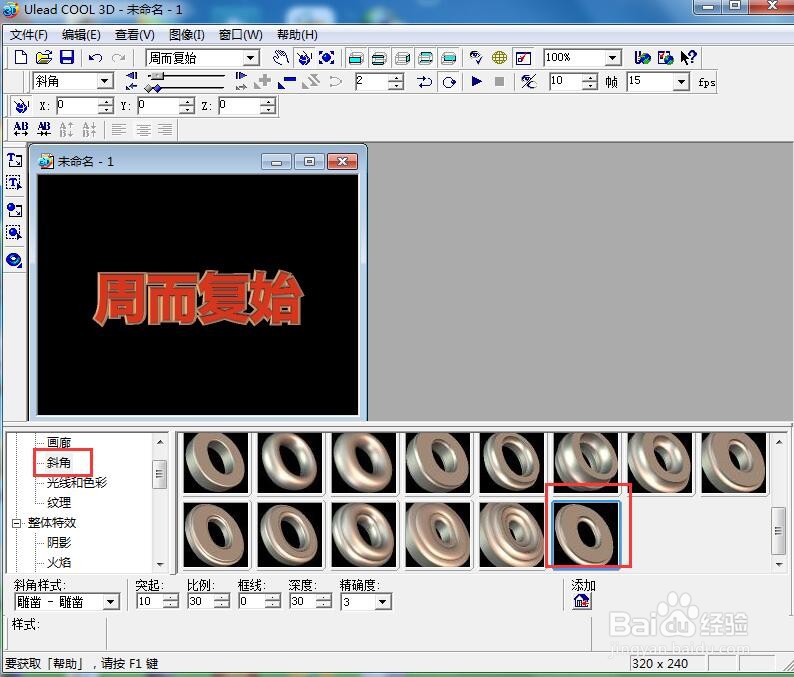Select 画廊 in the effects tree
The width and height of the screenshot is (794, 677).
coord(59,443)
